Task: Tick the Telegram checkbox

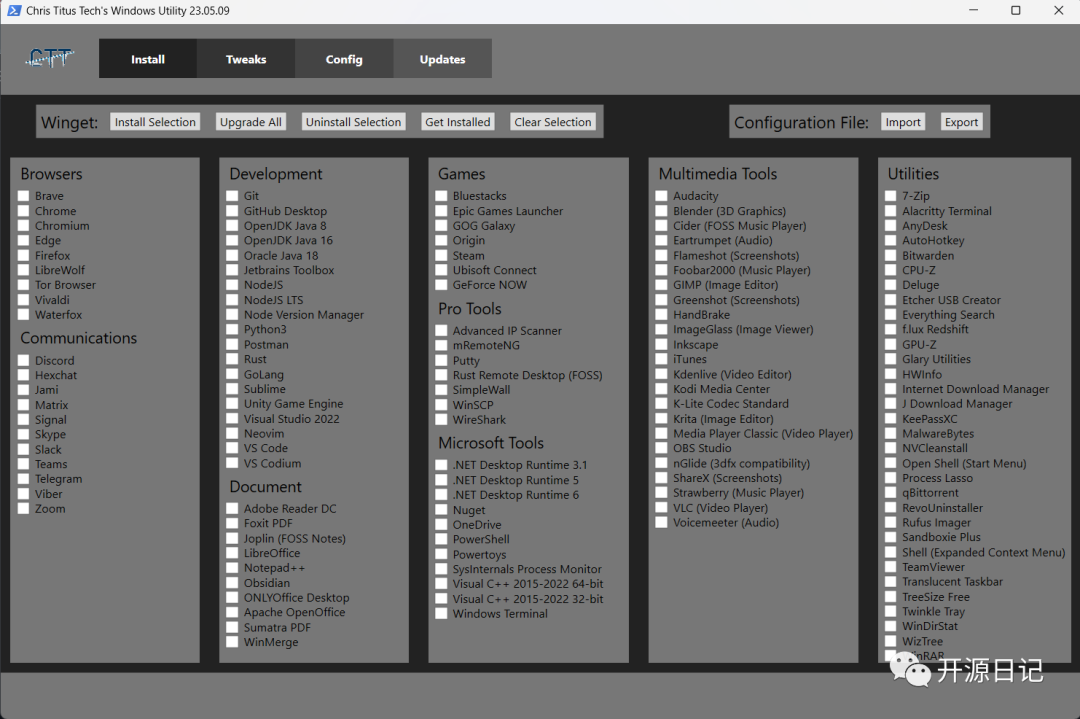Action: 23,479
